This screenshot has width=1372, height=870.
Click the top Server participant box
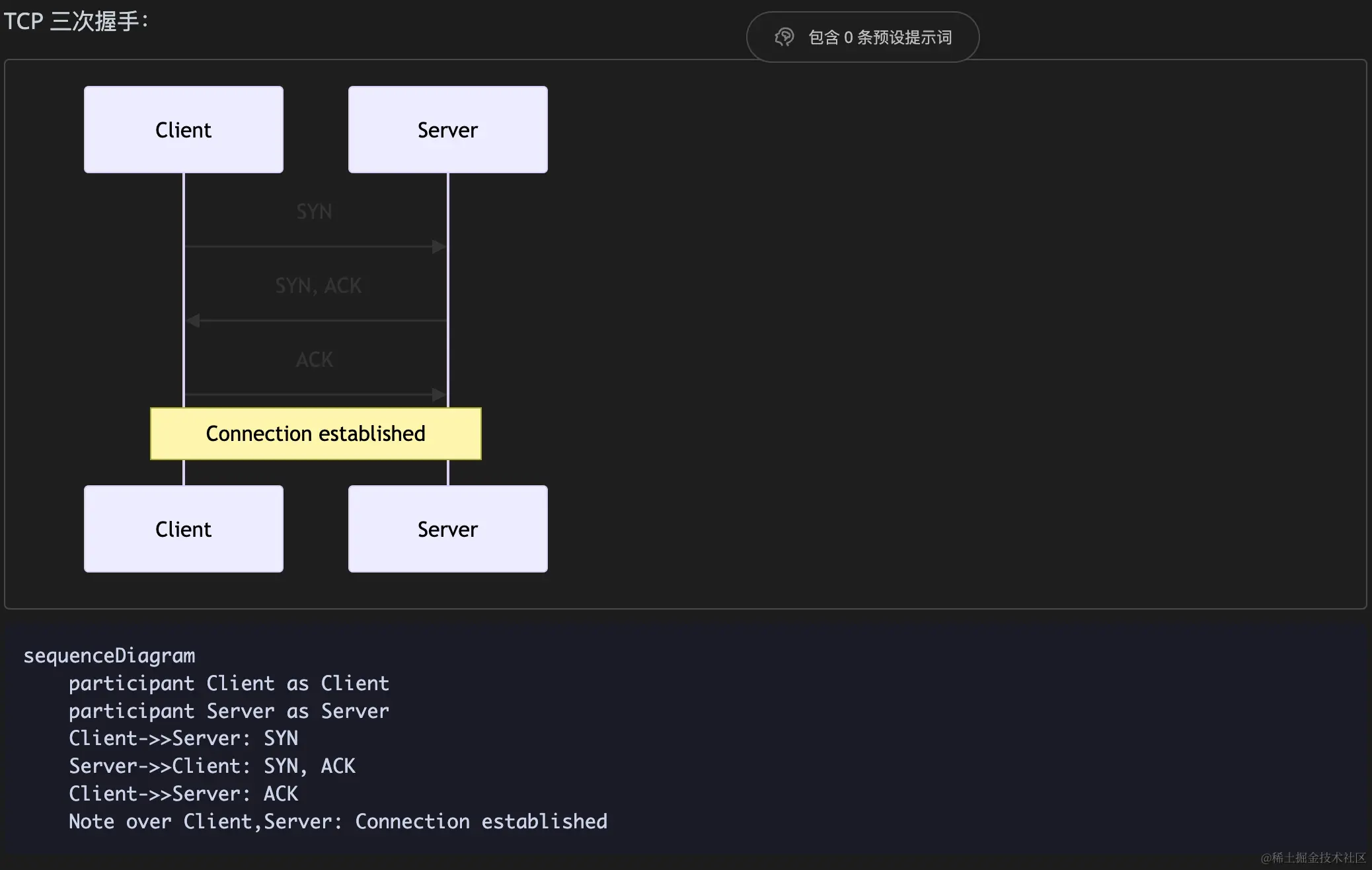[x=447, y=130]
